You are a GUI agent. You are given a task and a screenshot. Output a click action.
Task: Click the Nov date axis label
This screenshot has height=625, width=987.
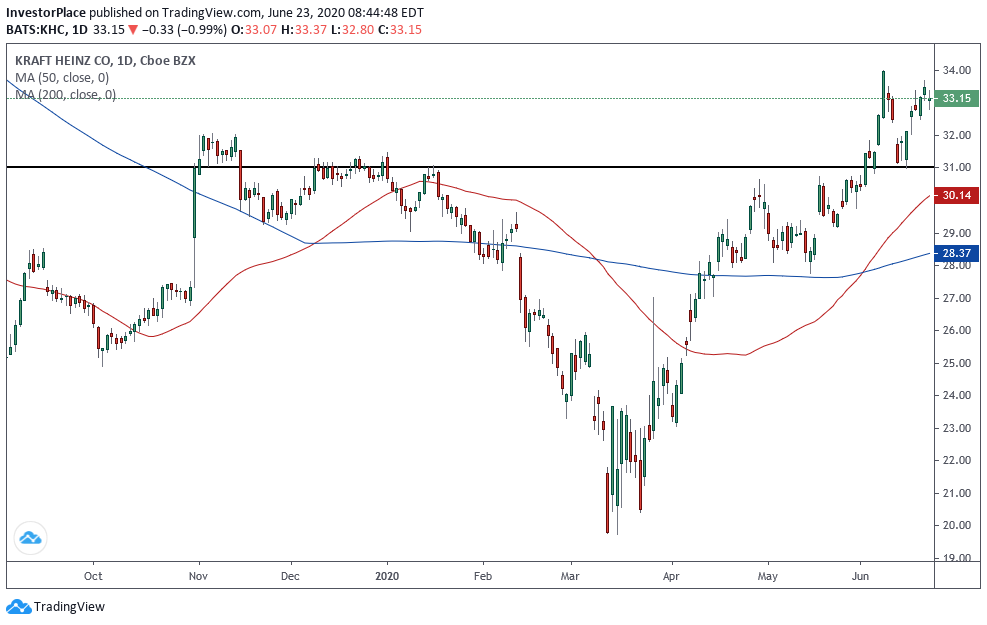coord(198,576)
